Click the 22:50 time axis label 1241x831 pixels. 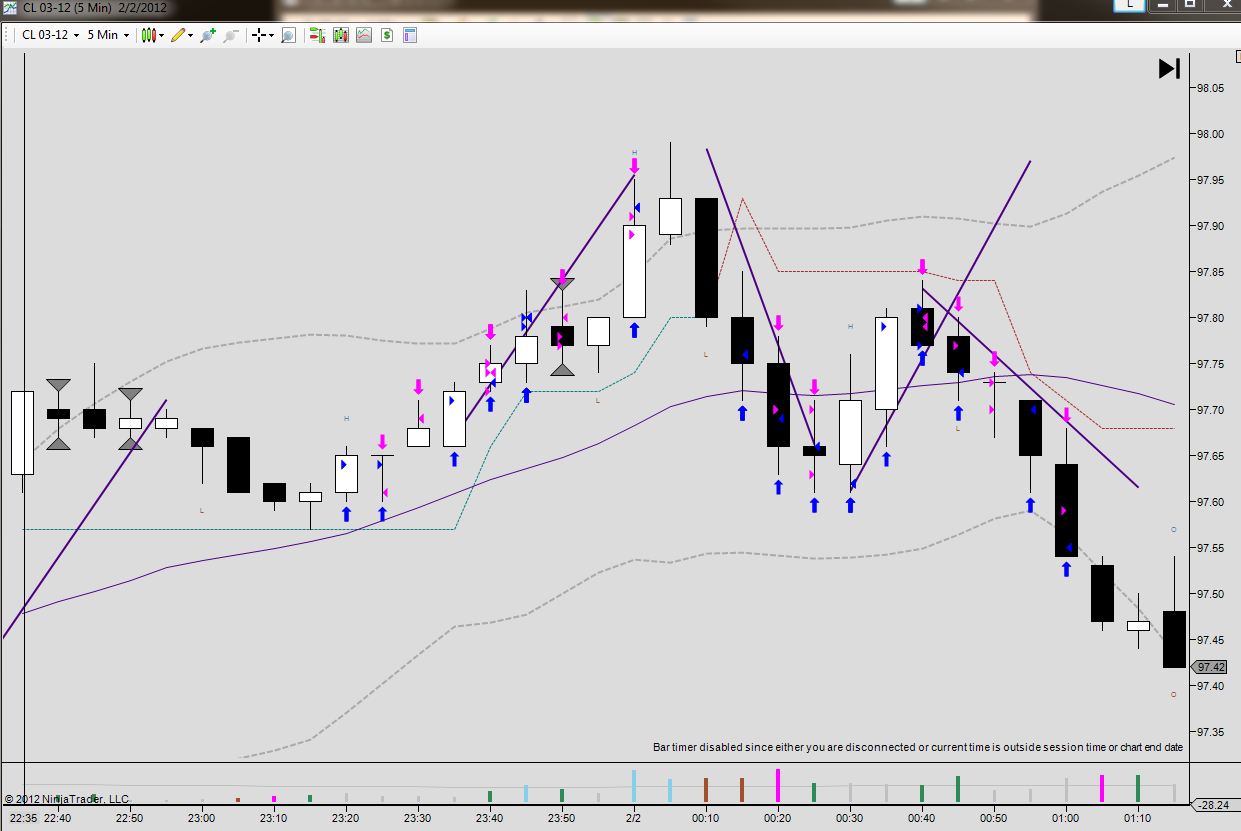click(x=130, y=818)
